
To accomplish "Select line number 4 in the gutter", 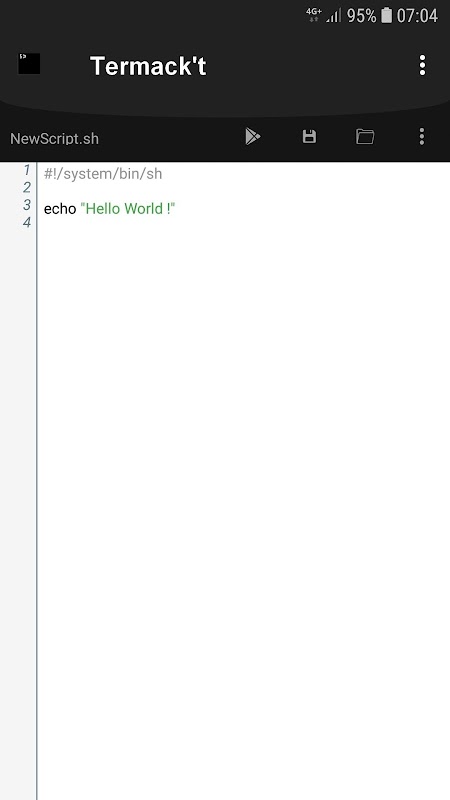I will (x=27, y=222).
